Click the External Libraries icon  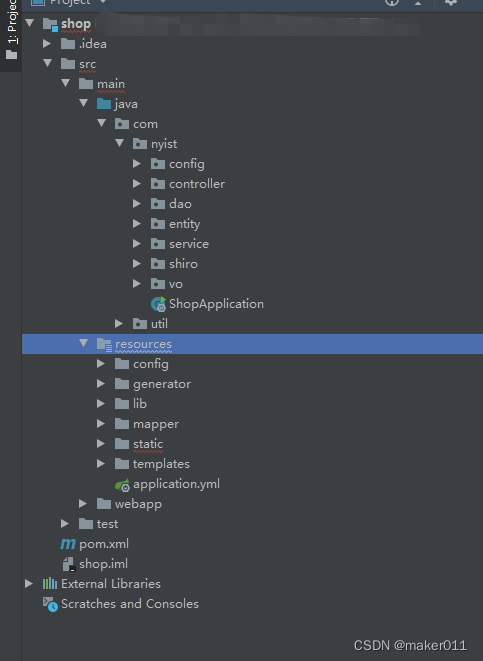click(x=50, y=583)
